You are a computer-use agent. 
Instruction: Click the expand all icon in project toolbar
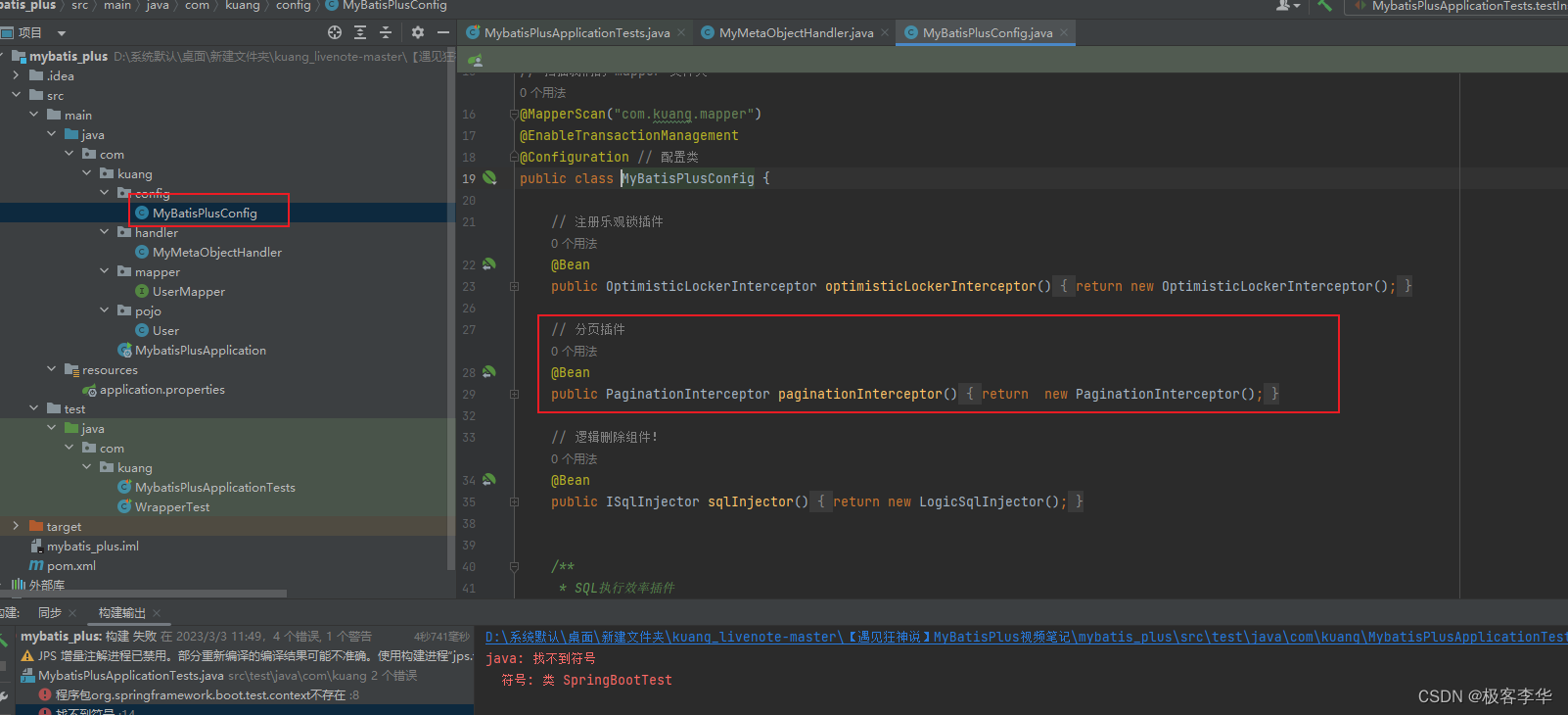(360, 32)
